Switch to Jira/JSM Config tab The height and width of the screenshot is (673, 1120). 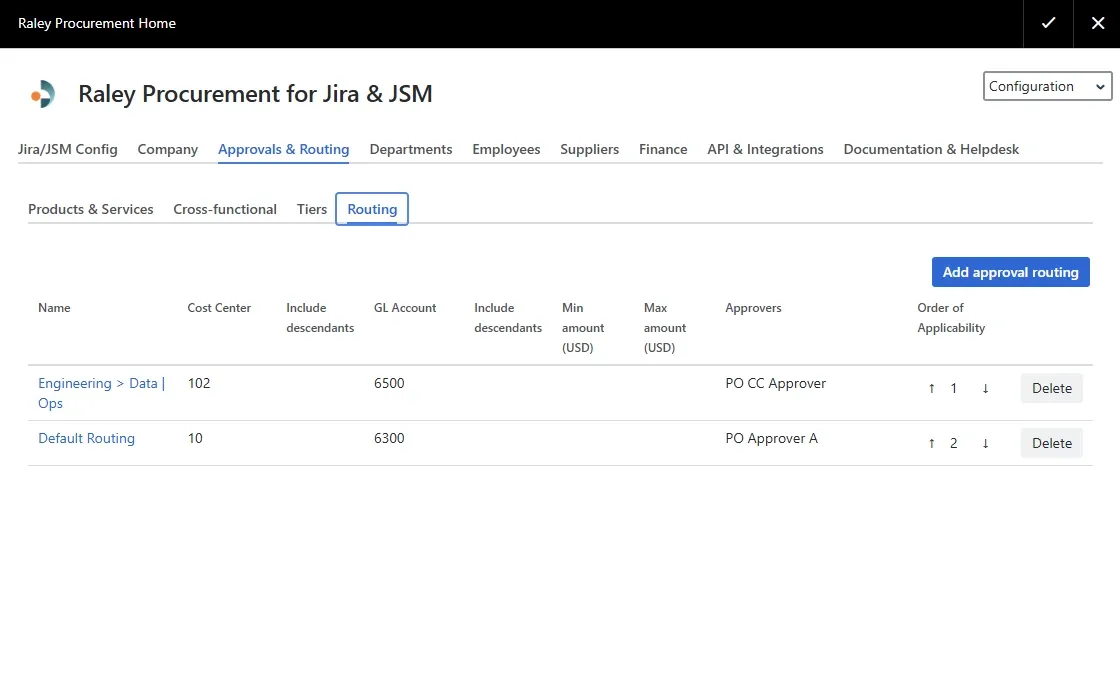coord(68,149)
